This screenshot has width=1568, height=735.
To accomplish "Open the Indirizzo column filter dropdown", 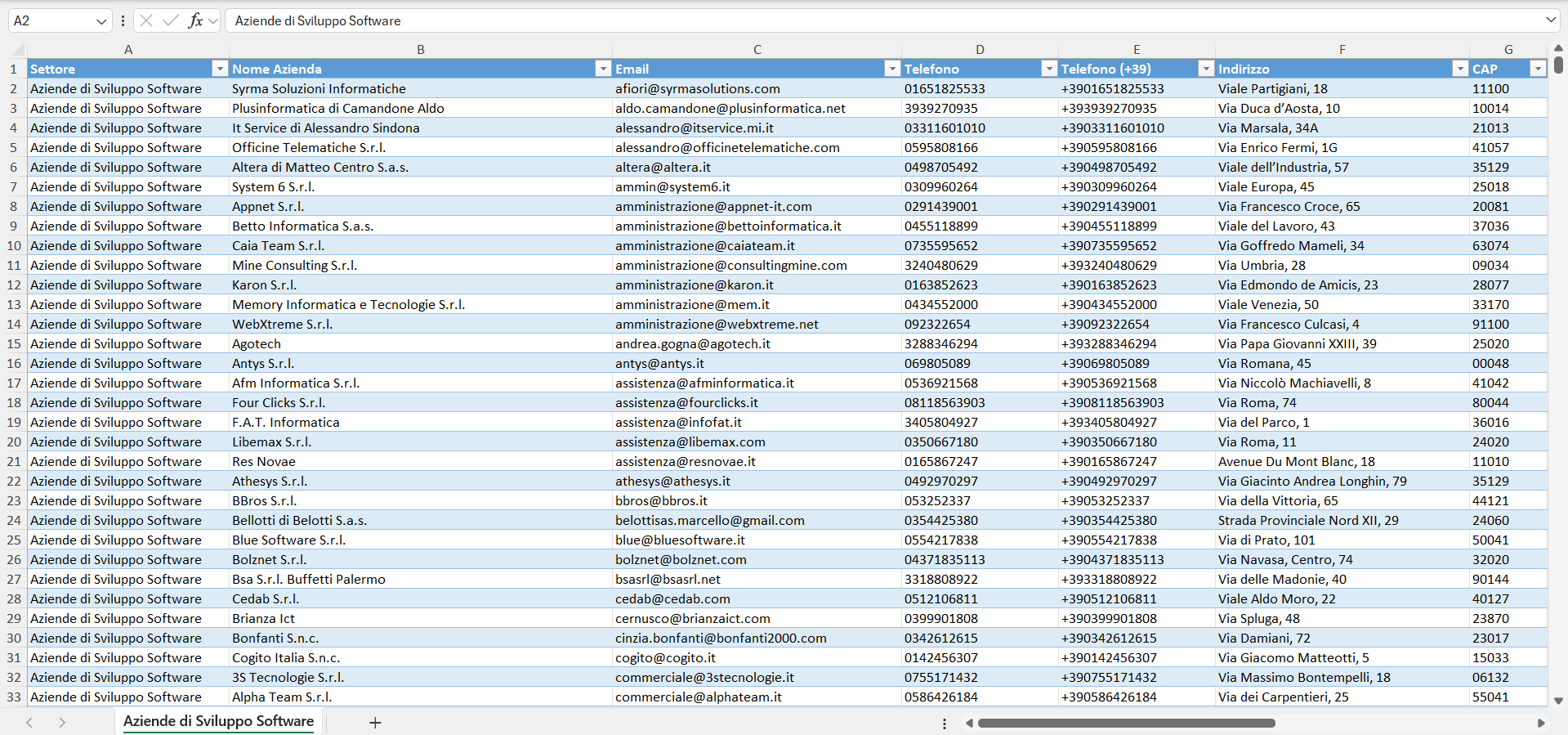I will pyautogui.click(x=1460, y=69).
